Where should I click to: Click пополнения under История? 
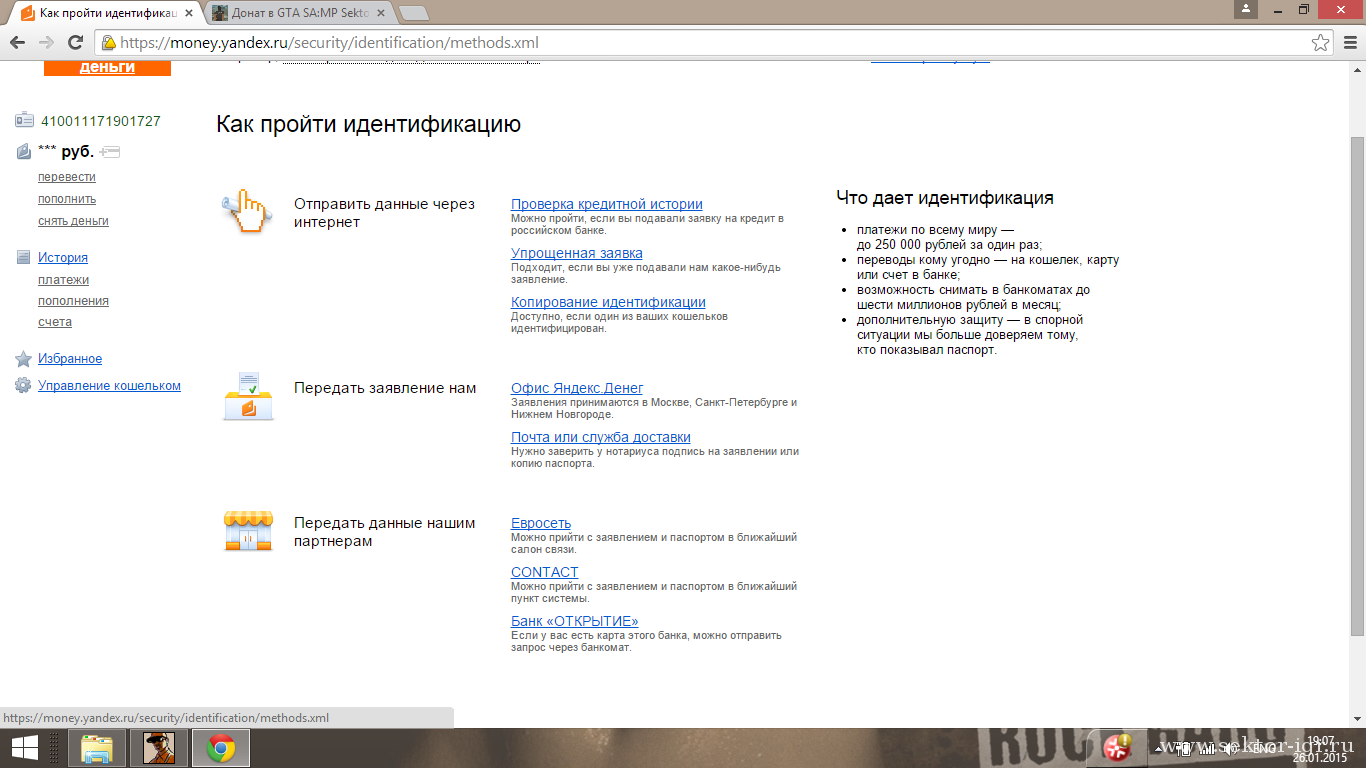tap(73, 301)
